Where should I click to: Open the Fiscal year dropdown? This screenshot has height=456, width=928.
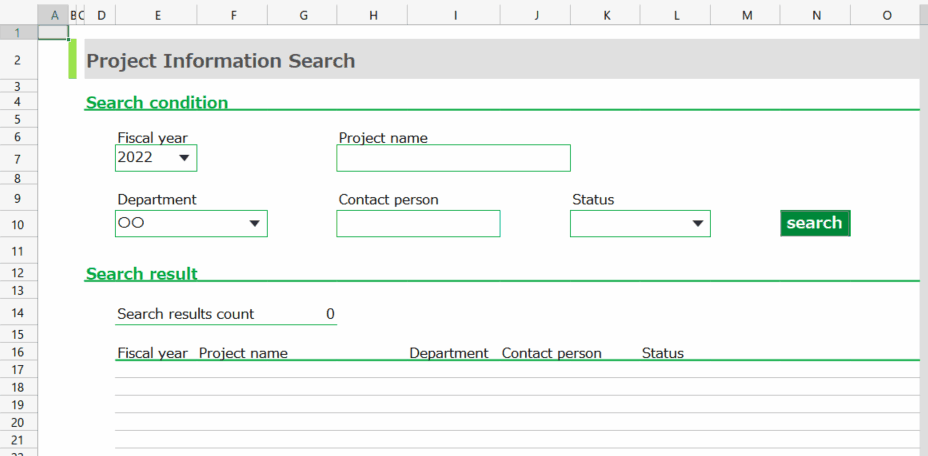tap(184, 158)
